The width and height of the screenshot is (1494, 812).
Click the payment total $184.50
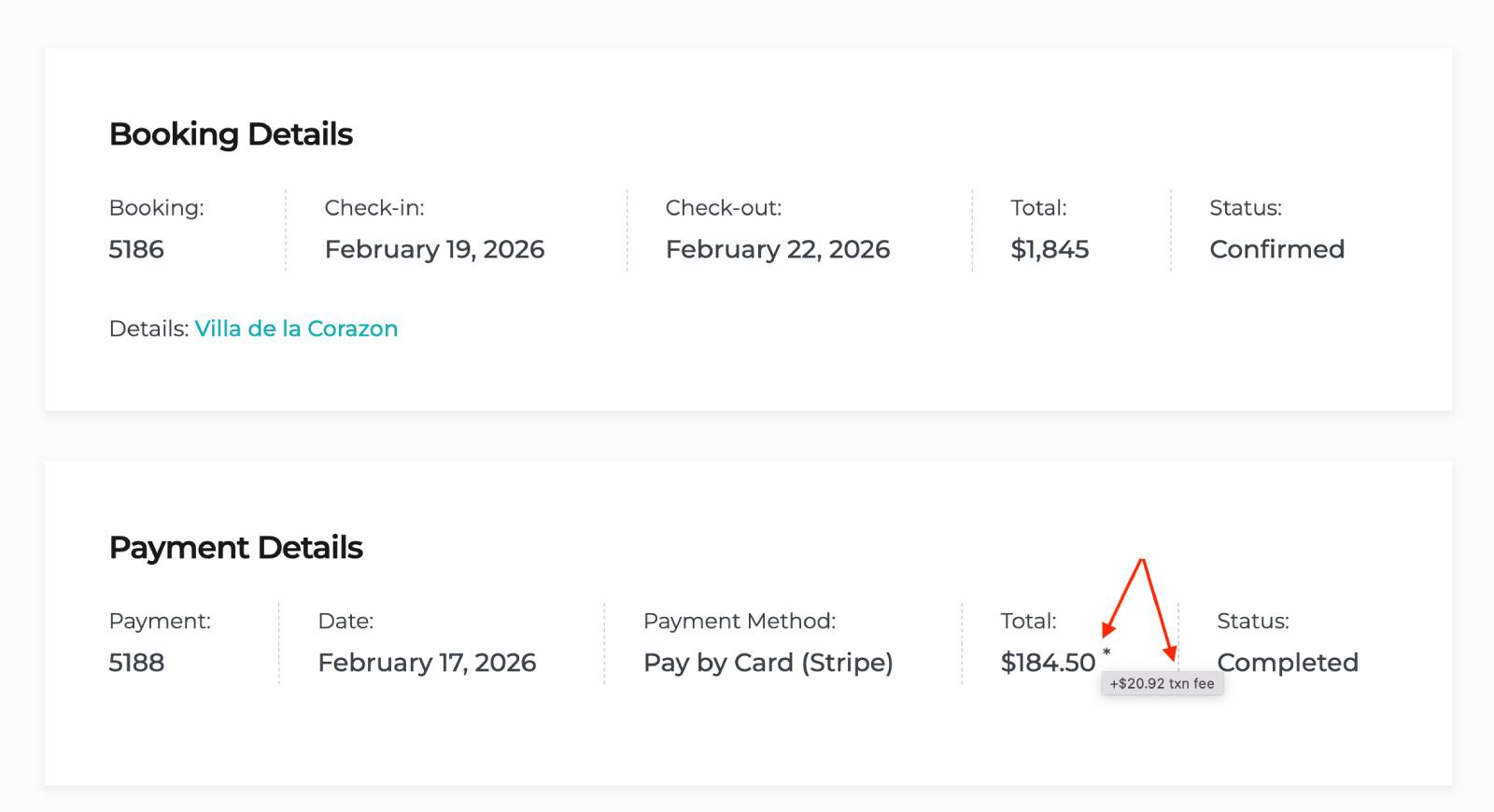pos(1048,663)
